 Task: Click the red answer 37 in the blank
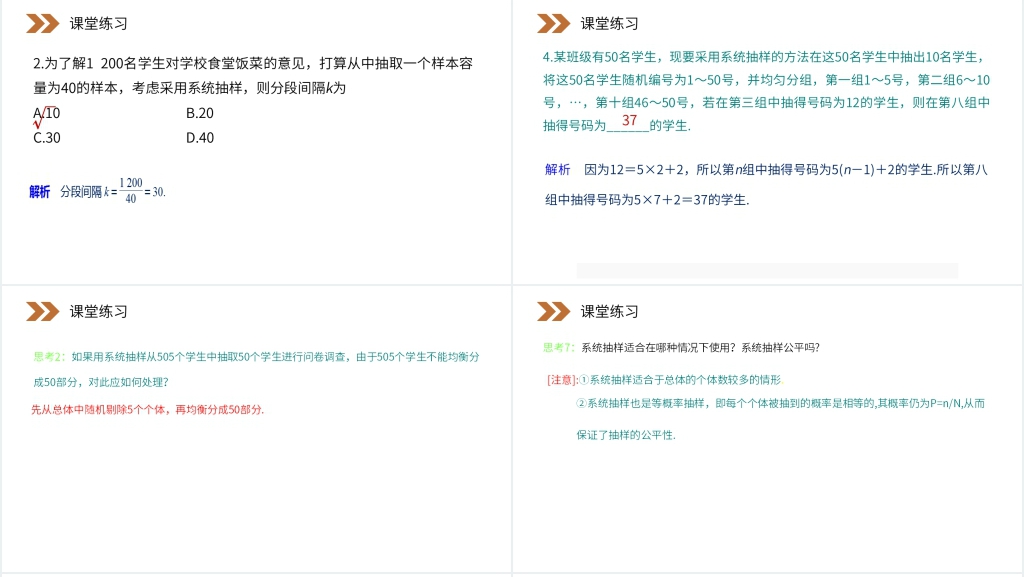(x=629, y=120)
